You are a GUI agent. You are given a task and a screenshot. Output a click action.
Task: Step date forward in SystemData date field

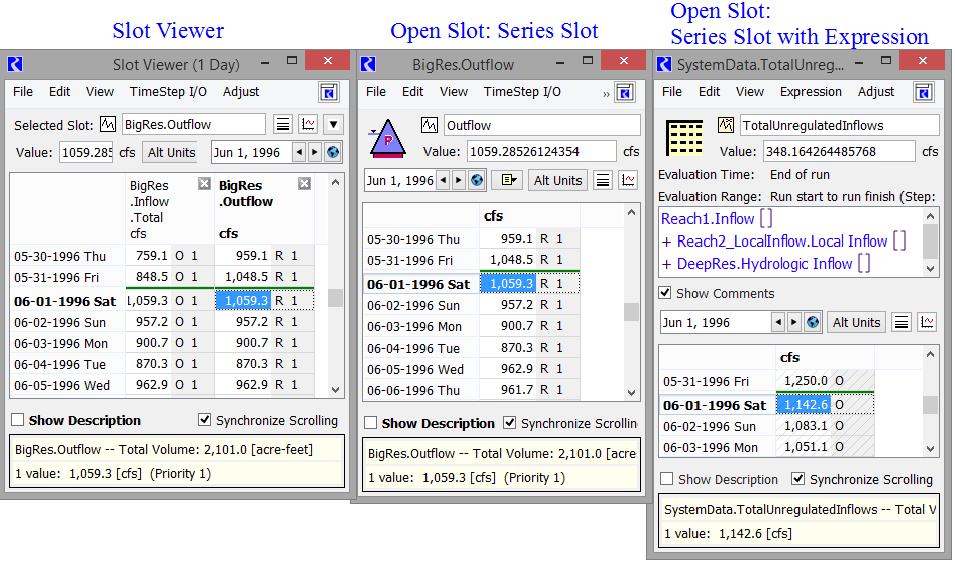[794, 322]
